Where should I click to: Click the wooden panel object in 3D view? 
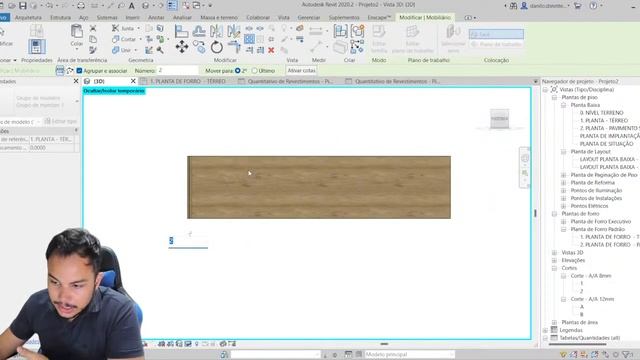319,187
